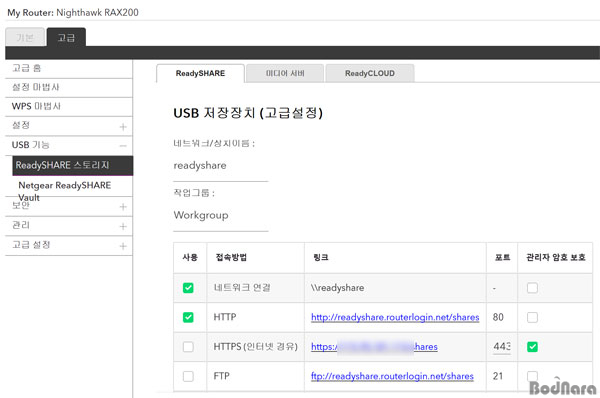Click the \\readyshare network path text
Viewport: 600px width, 398px height.
point(338,288)
